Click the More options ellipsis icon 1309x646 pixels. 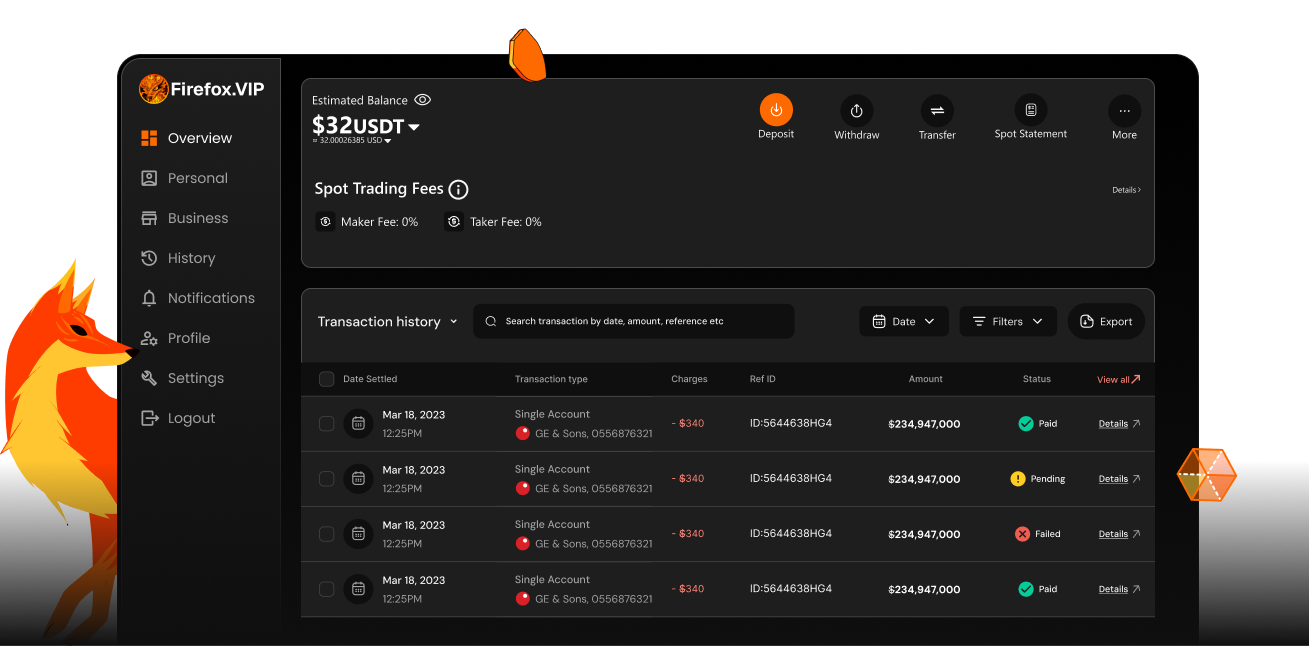coord(1124,111)
